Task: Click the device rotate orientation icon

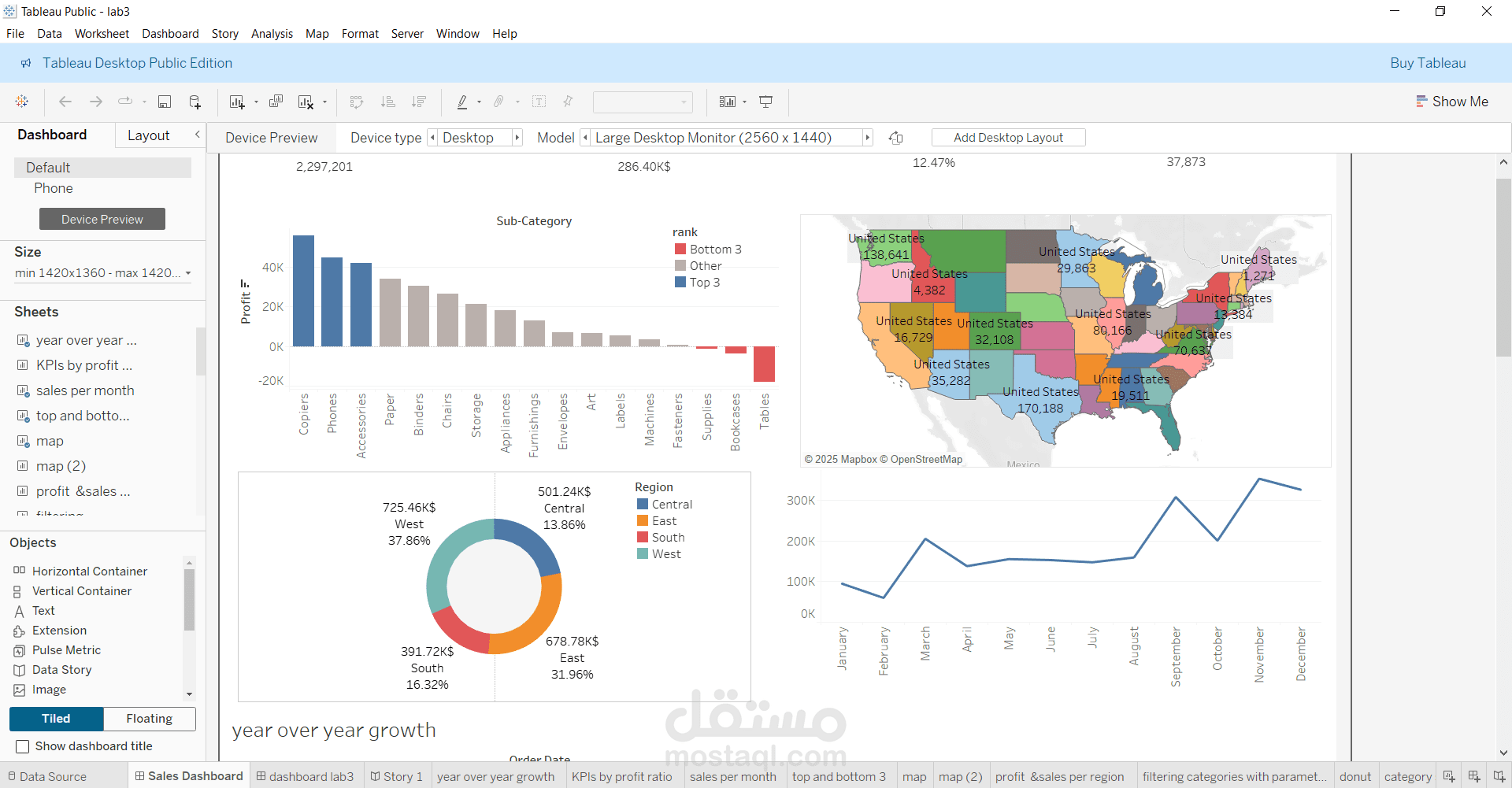Action: [x=896, y=138]
